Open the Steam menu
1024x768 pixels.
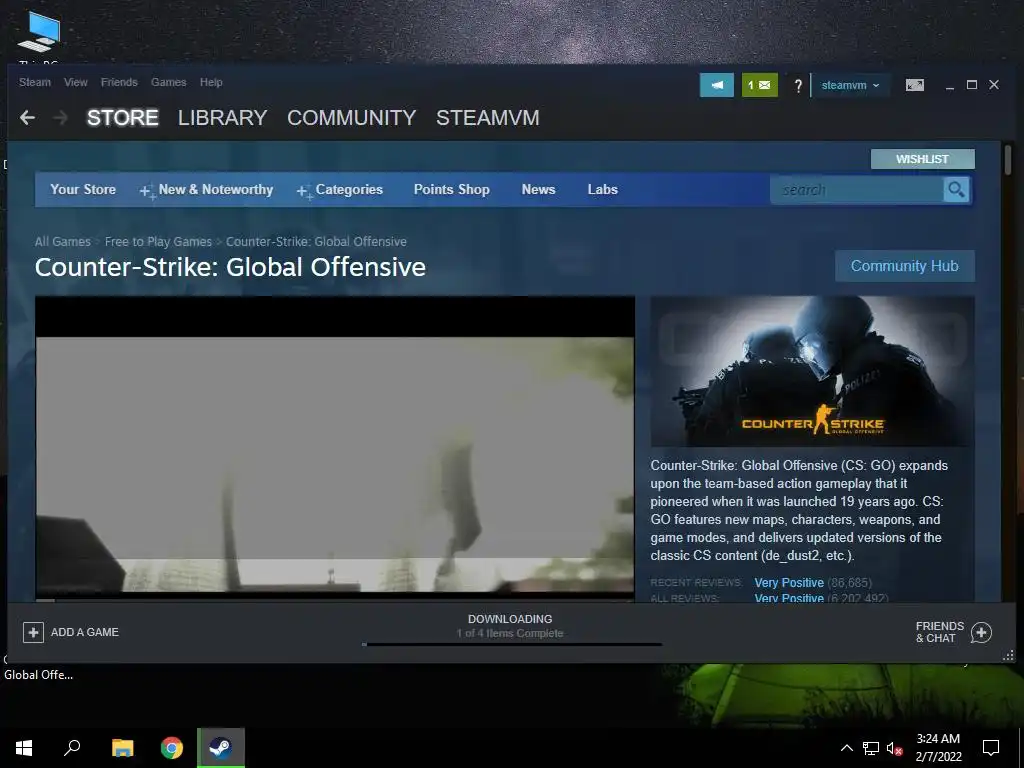point(35,82)
